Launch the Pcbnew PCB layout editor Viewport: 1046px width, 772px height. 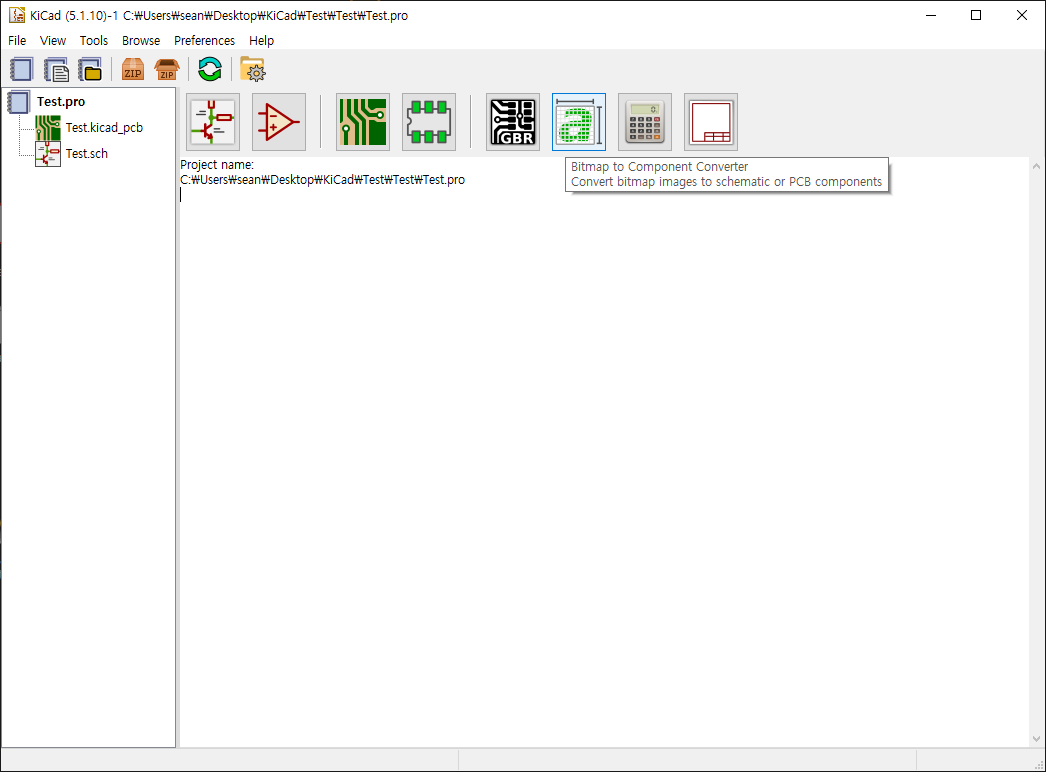coord(363,122)
